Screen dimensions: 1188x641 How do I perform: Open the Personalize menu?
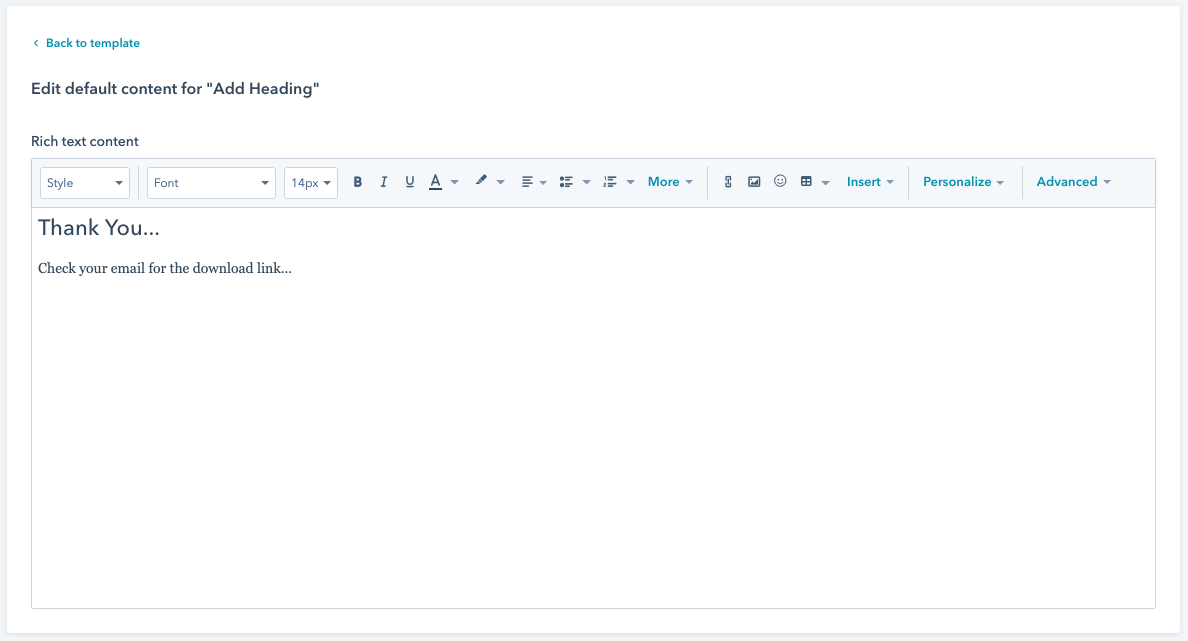[x=963, y=182]
